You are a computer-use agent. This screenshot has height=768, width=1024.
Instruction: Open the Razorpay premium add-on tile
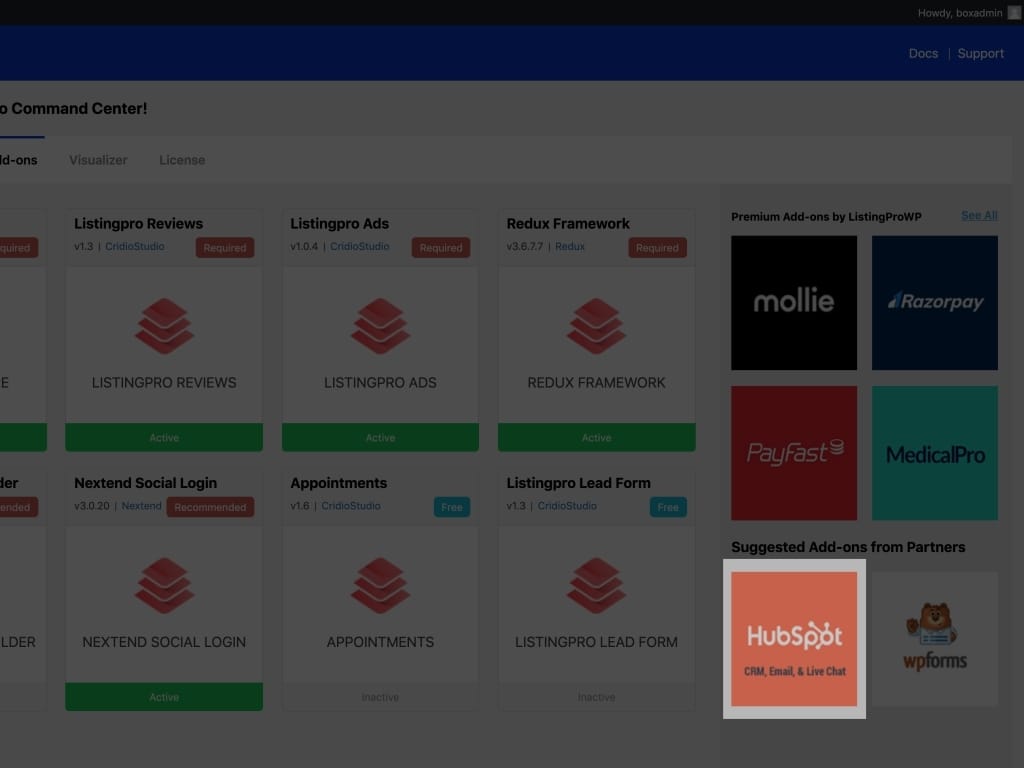[x=935, y=302]
